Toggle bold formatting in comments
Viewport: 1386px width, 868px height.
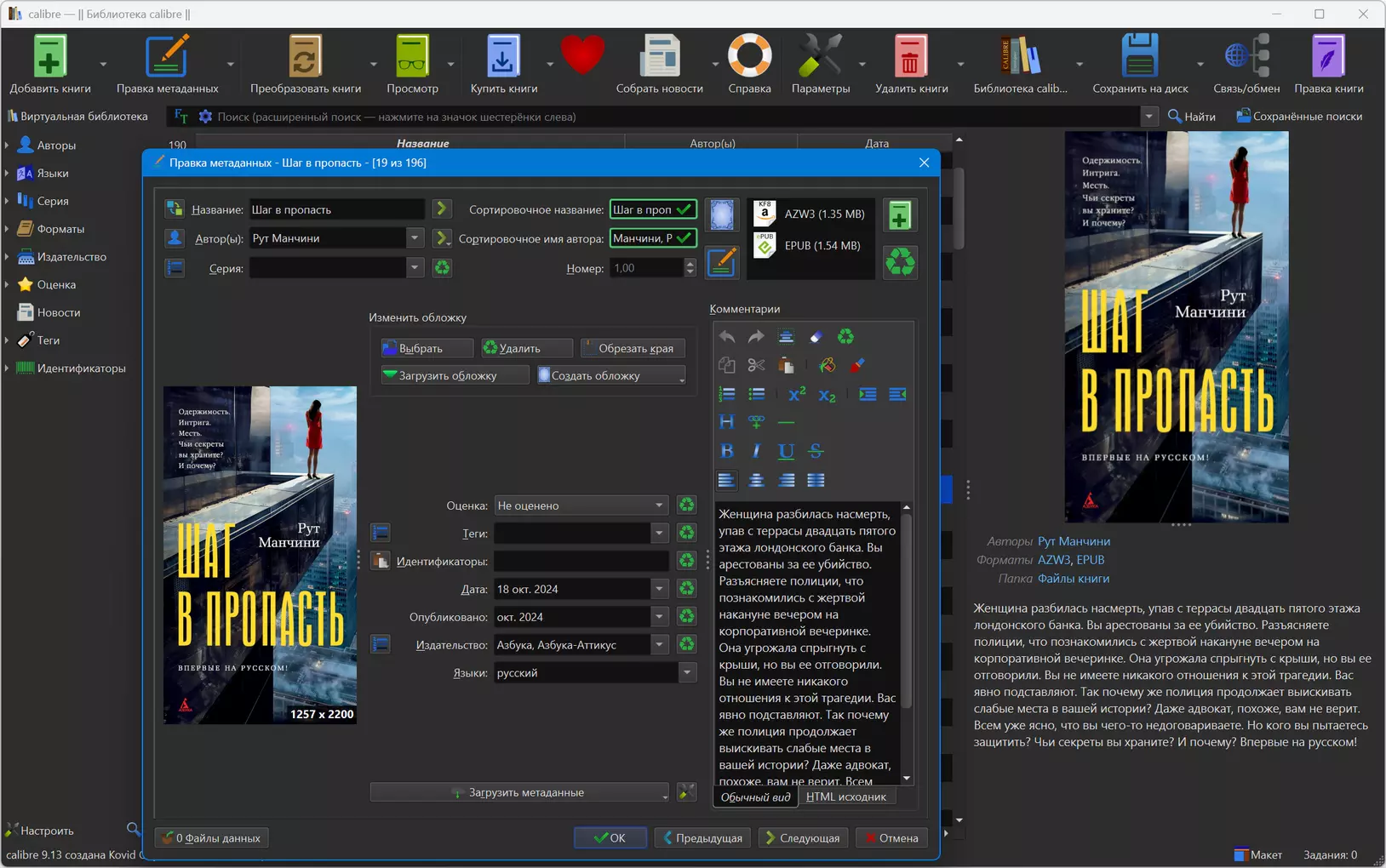click(726, 451)
